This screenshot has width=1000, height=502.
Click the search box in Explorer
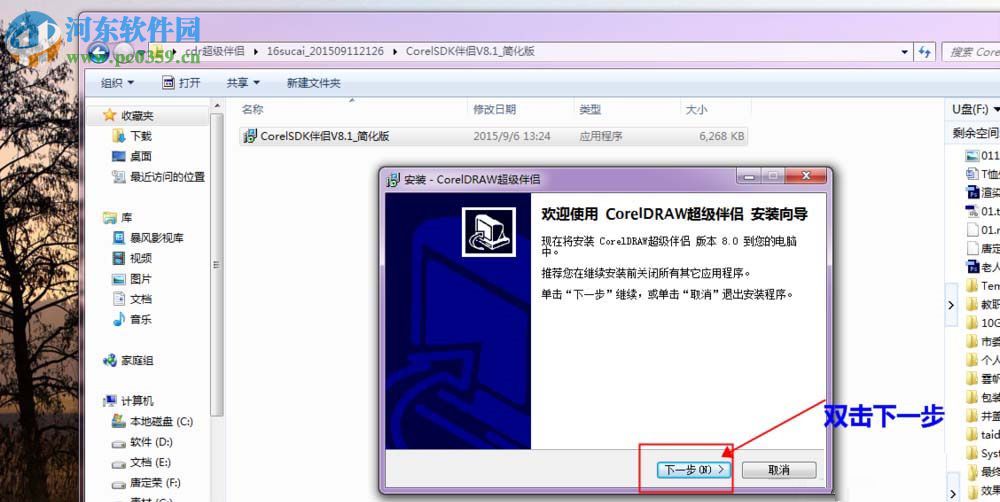[x=971, y=52]
